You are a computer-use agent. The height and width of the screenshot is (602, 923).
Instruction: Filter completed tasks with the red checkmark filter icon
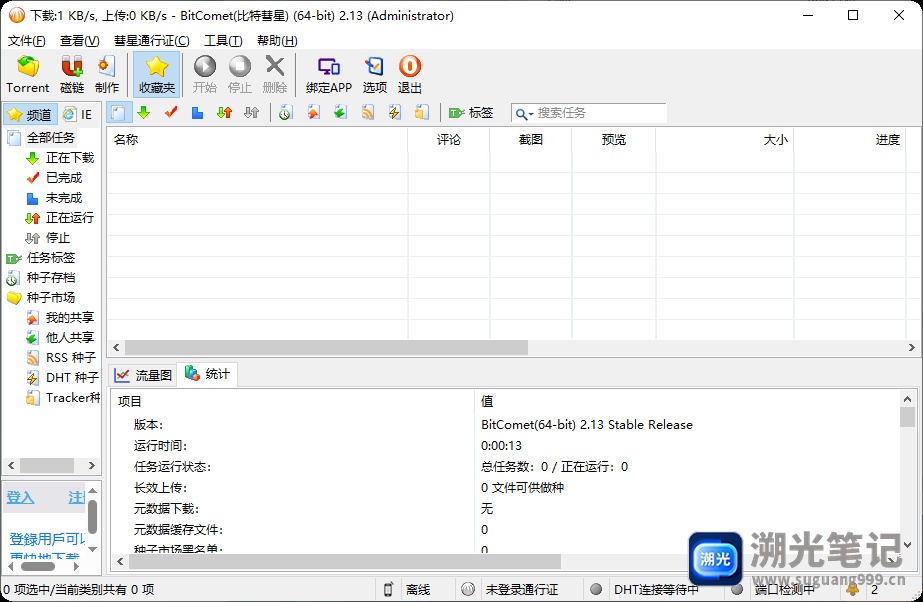tap(171, 112)
